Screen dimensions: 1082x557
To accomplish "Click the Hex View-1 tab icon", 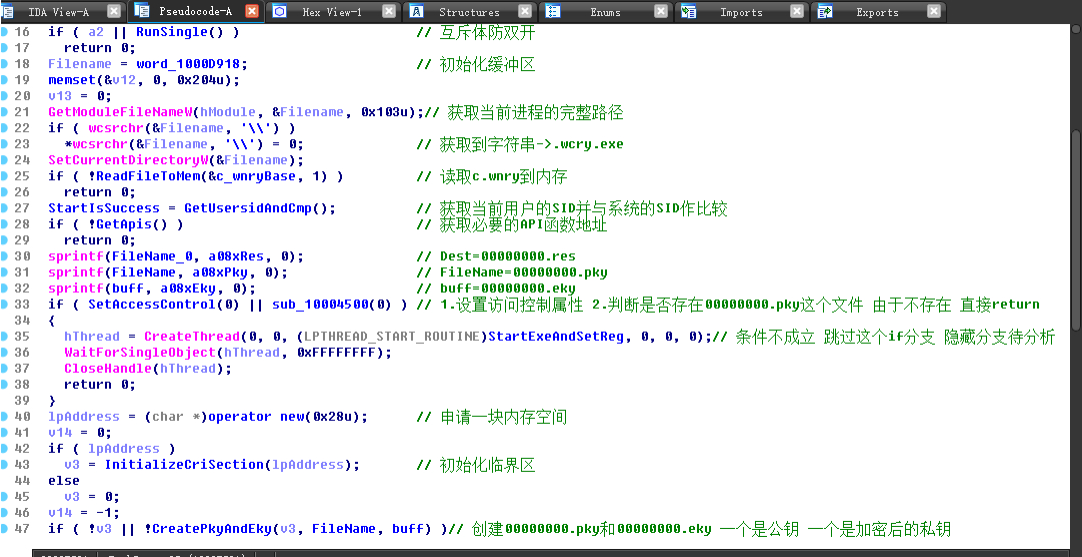I will coord(279,11).
